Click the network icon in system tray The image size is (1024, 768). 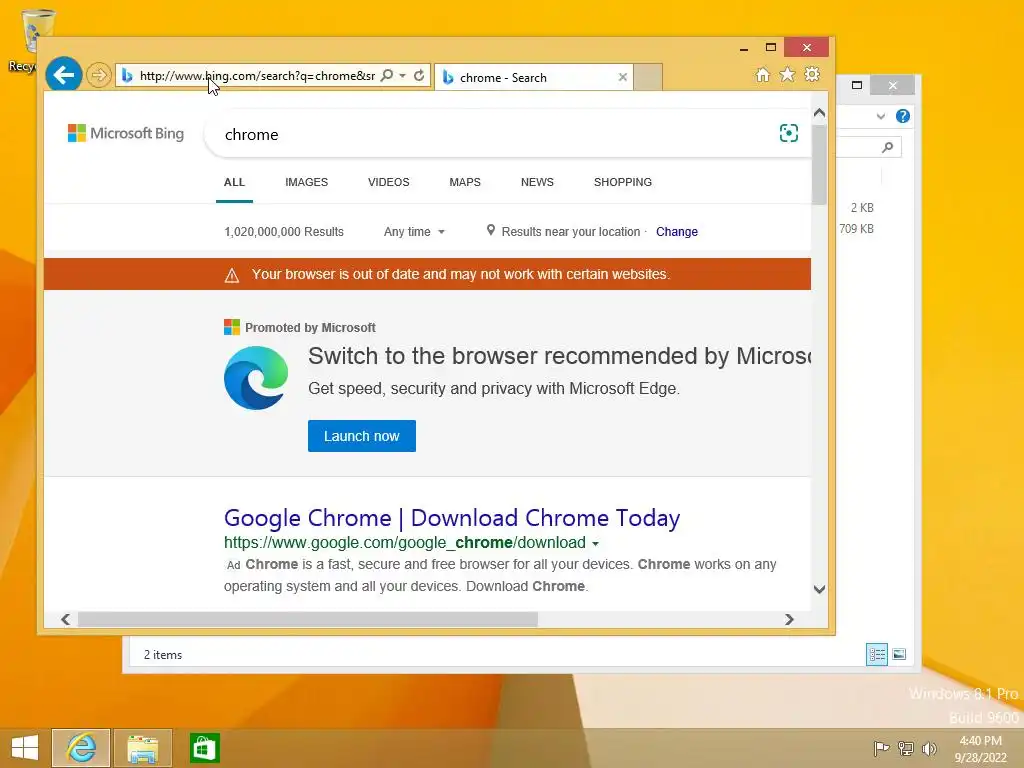(x=906, y=748)
